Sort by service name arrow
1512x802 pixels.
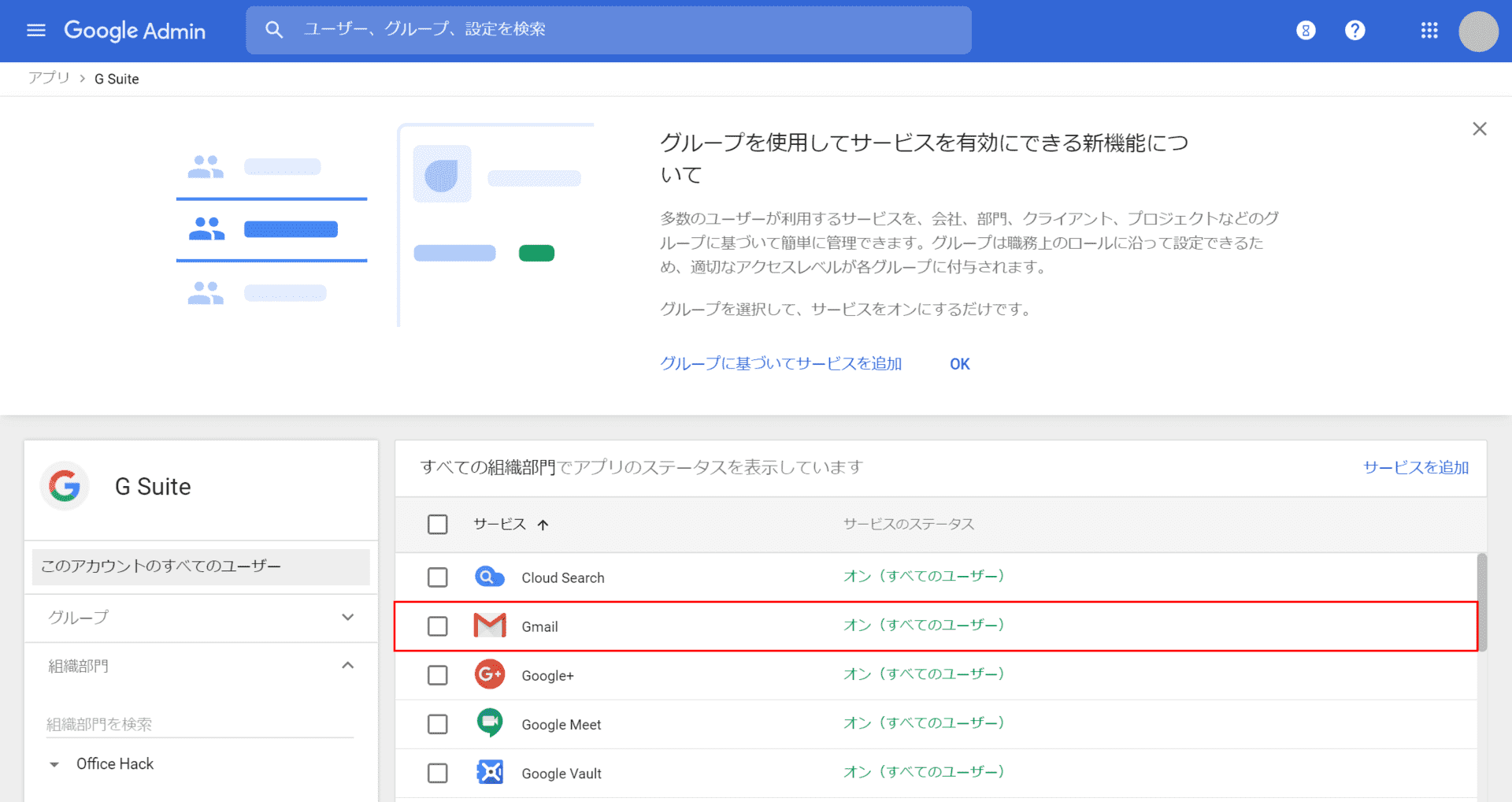click(543, 525)
